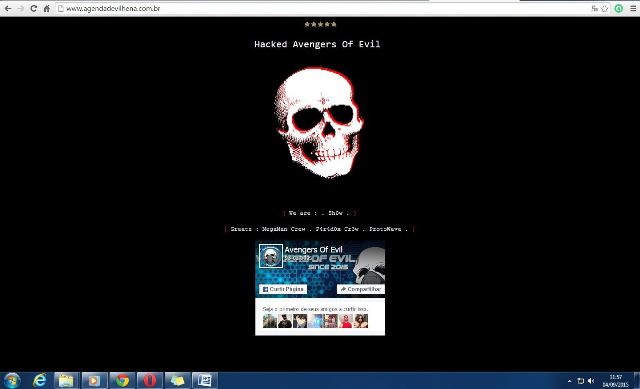Viewport: 640px width, 389px height.
Task: Open the Opera browser taskbar icon
Action: pyautogui.click(x=149, y=380)
